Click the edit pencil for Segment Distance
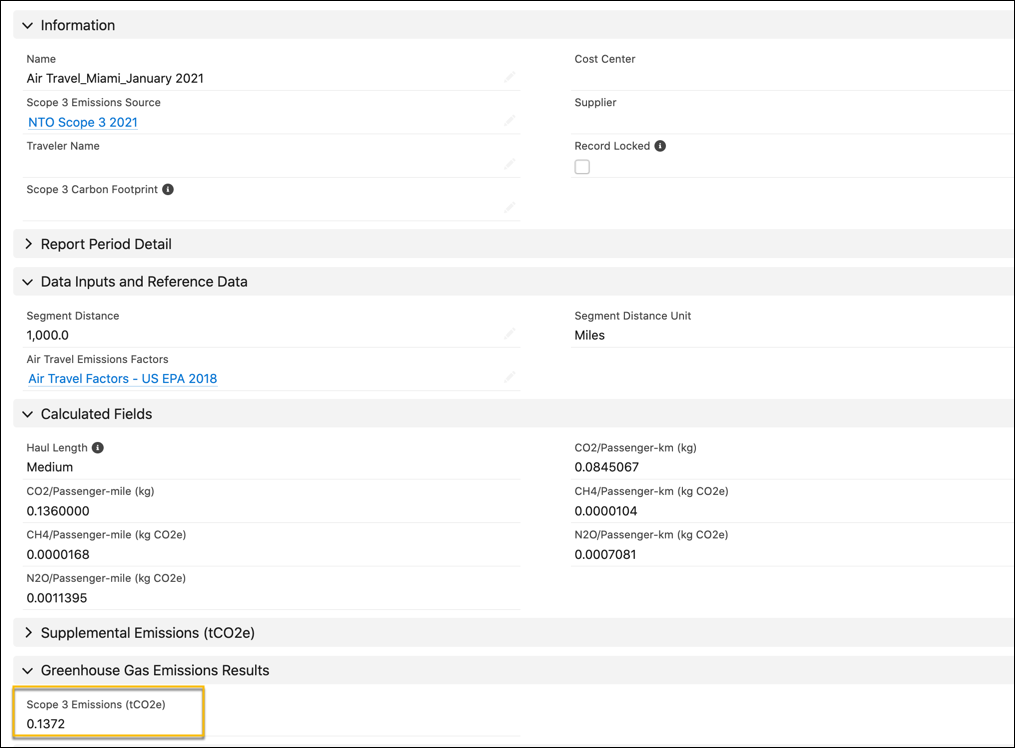 (x=510, y=334)
